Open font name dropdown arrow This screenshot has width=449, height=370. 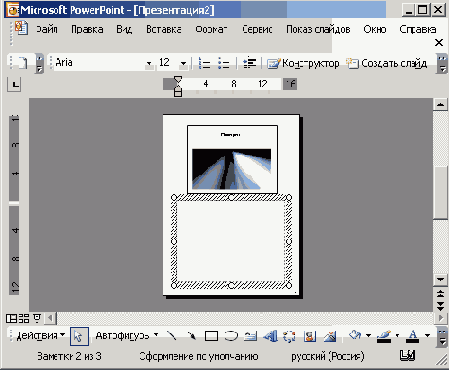tap(149, 63)
